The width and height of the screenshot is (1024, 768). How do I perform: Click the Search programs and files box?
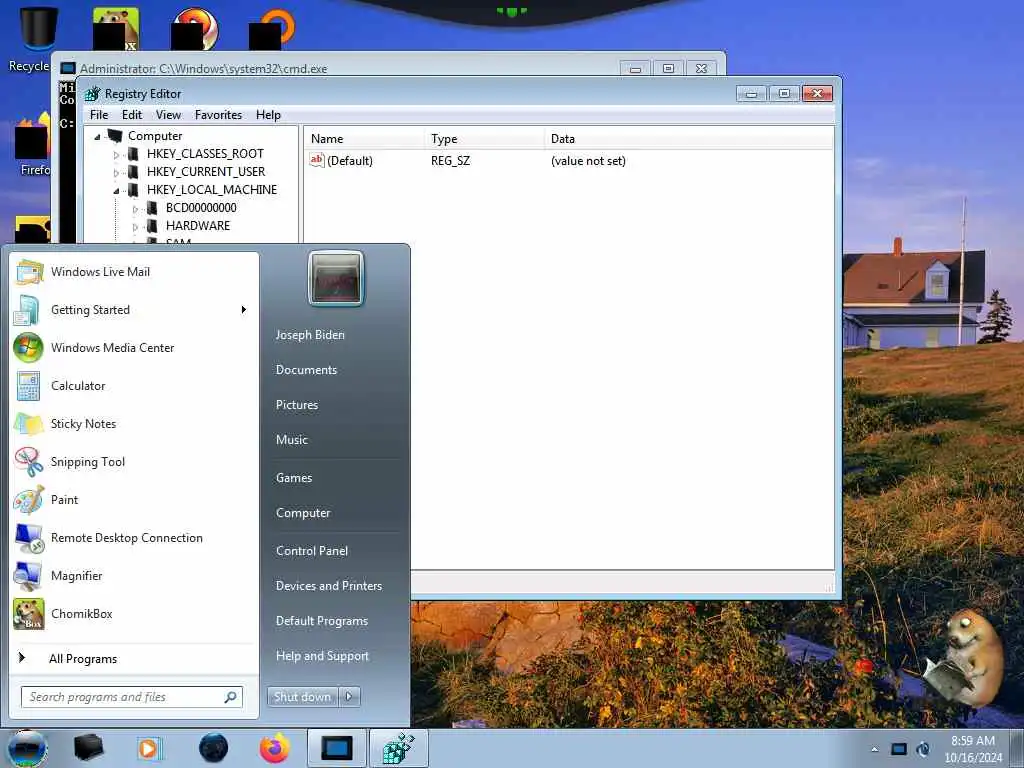tap(131, 697)
